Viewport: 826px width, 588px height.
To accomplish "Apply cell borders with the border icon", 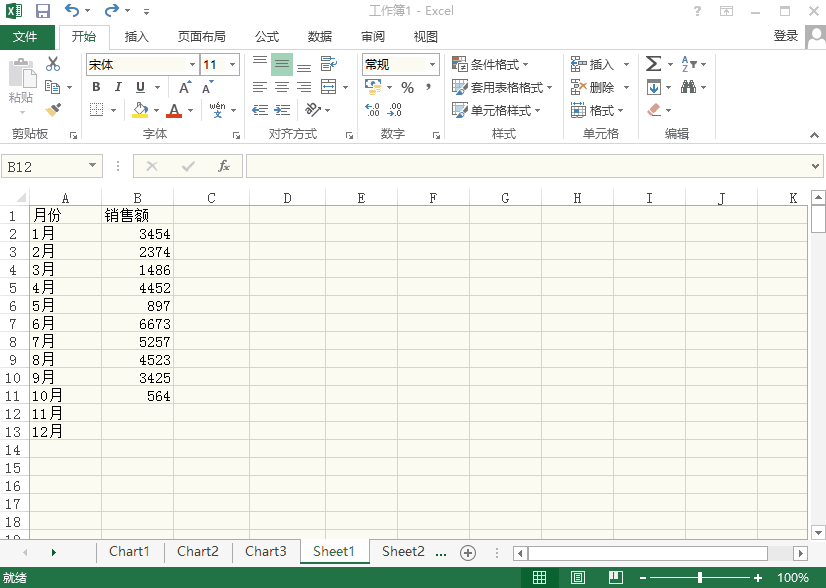I will 96,110.
